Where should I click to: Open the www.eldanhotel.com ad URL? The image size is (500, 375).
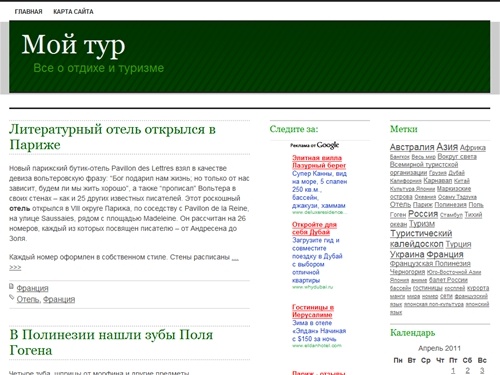pos(317,346)
